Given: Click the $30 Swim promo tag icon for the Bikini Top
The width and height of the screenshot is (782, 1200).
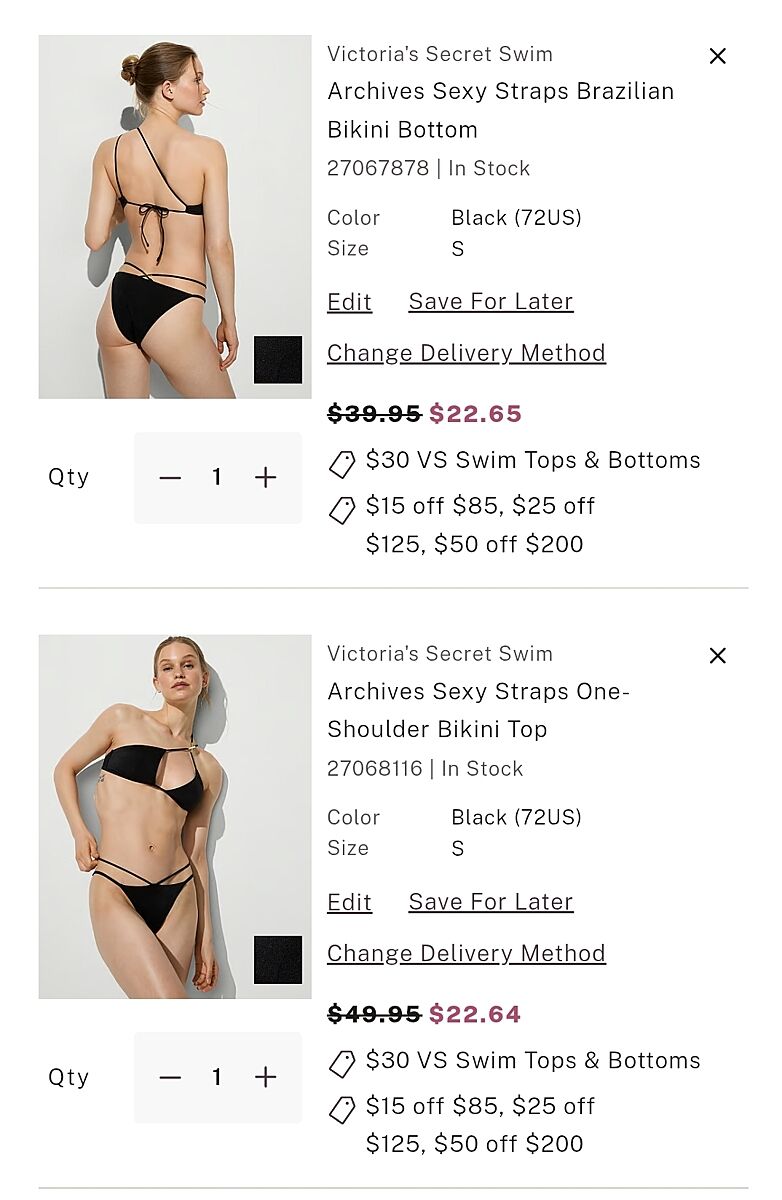Looking at the screenshot, I should (x=342, y=1063).
